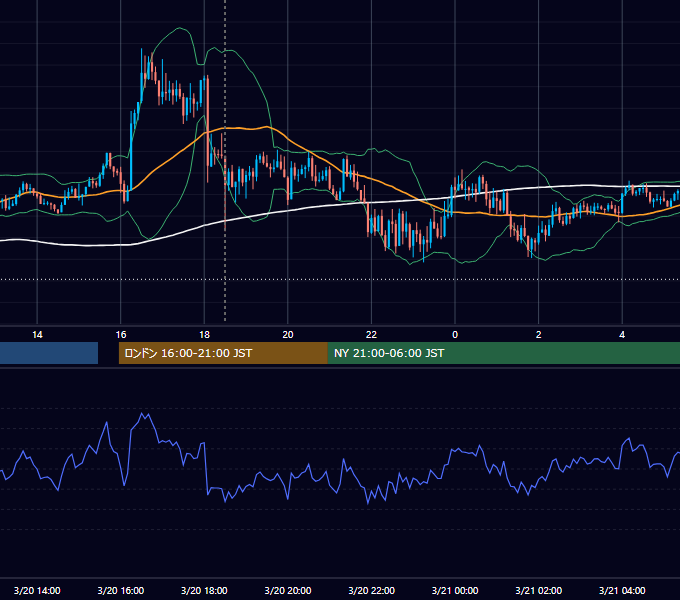Click the 18 hour label on the price chart axis
680x600 pixels.
(204, 335)
